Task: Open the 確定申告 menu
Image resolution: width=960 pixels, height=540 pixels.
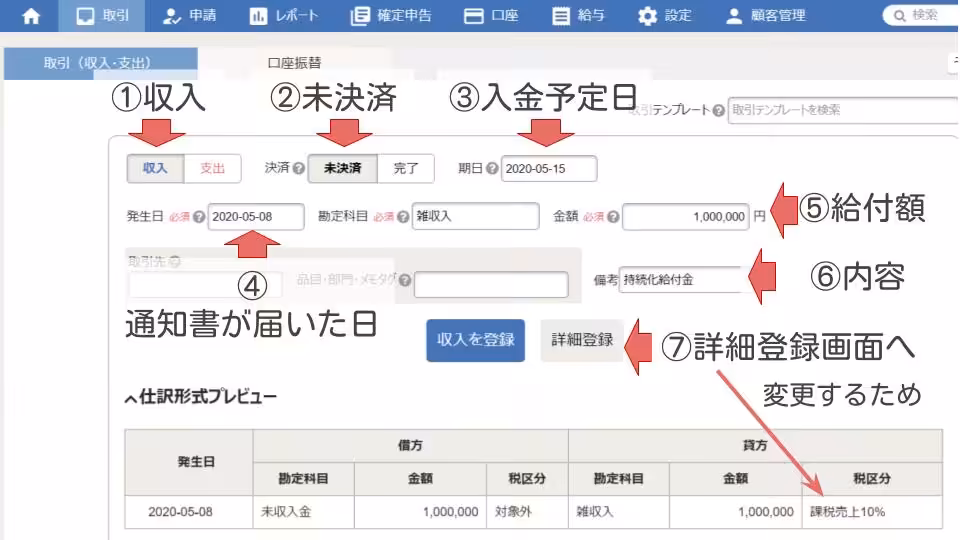Action: [x=391, y=16]
